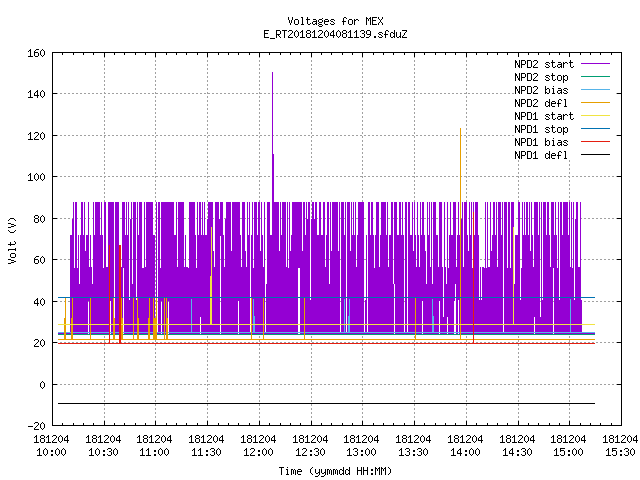640x480 pixels.
Task: Click the y-axis tick label 60
Action: 39,260
